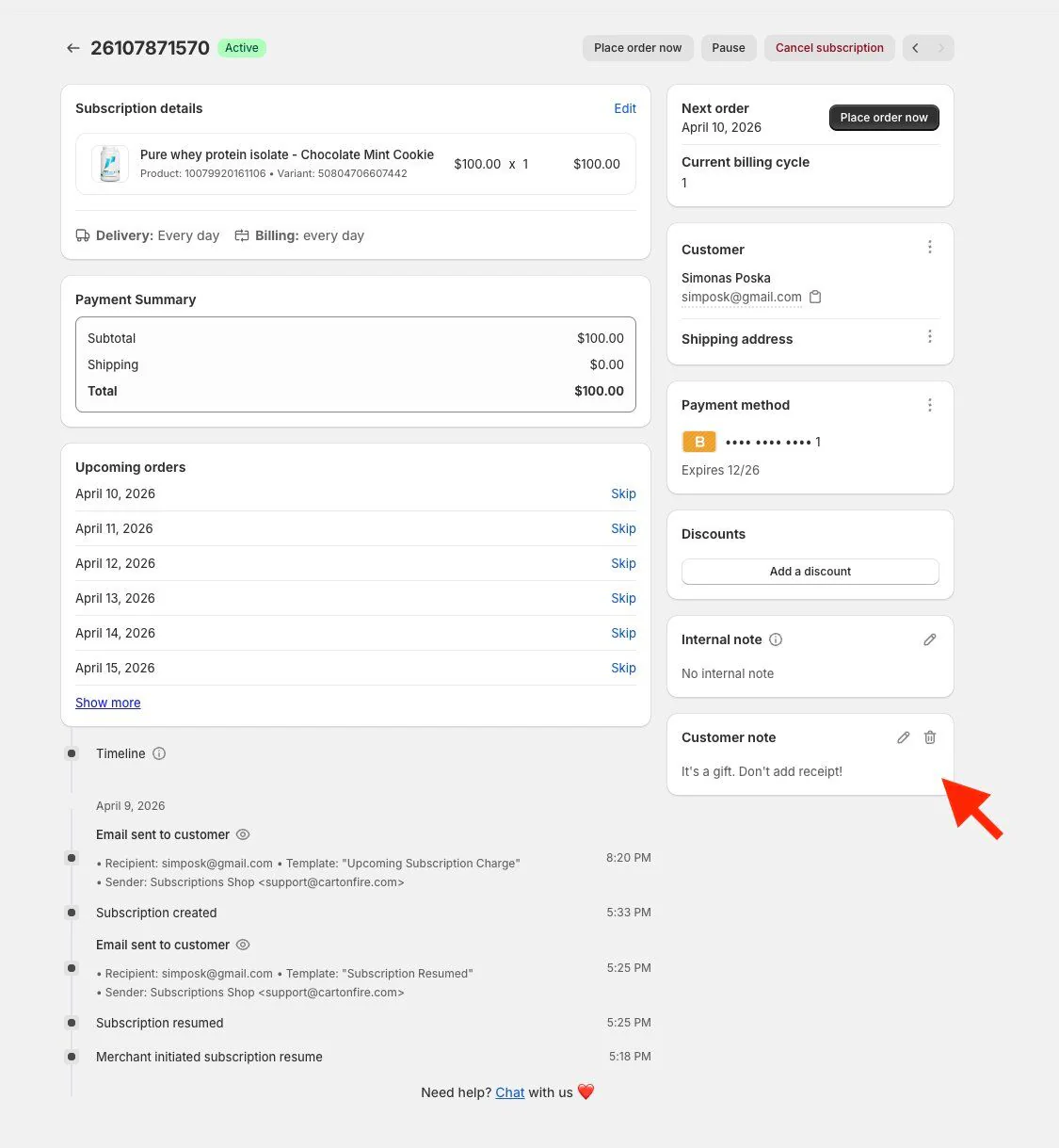
Task: Skip the April 10, 2026 order
Action: tap(623, 493)
